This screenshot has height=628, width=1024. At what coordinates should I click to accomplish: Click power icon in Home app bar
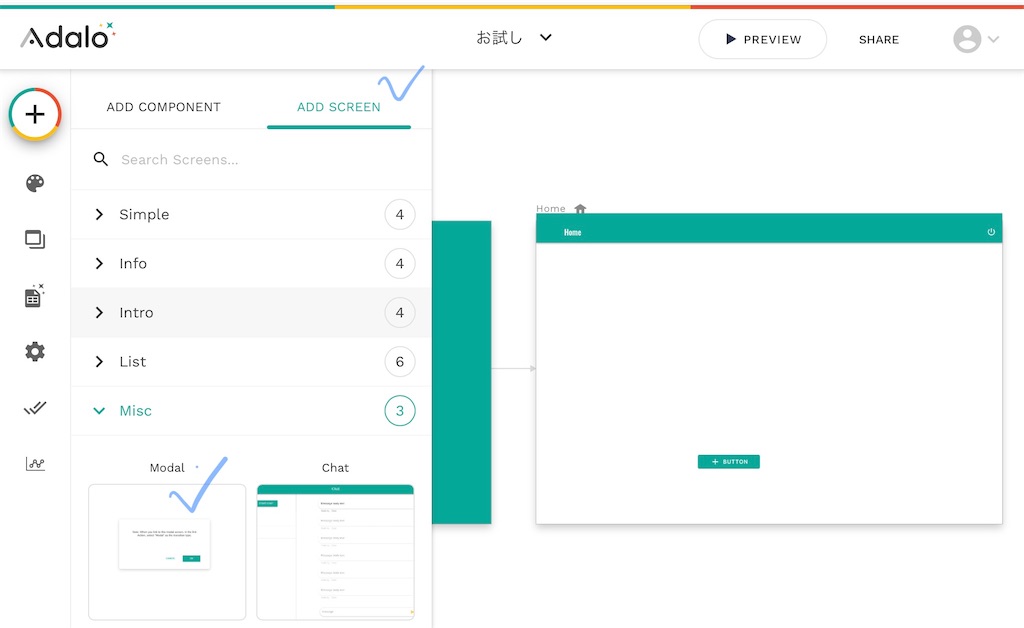(991, 232)
